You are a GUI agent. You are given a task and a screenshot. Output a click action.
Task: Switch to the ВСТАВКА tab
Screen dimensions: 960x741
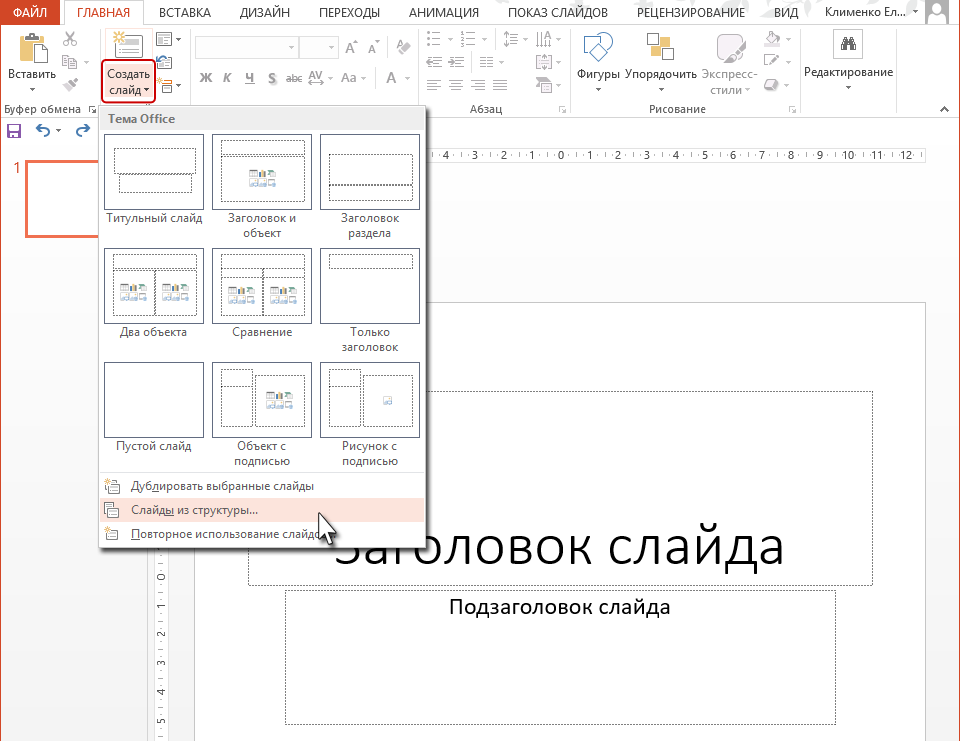coord(185,12)
